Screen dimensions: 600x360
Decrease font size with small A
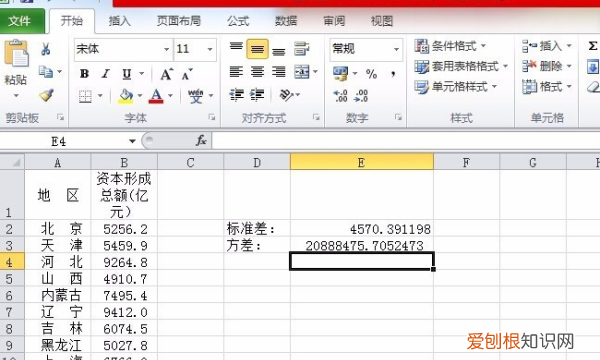point(187,74)
